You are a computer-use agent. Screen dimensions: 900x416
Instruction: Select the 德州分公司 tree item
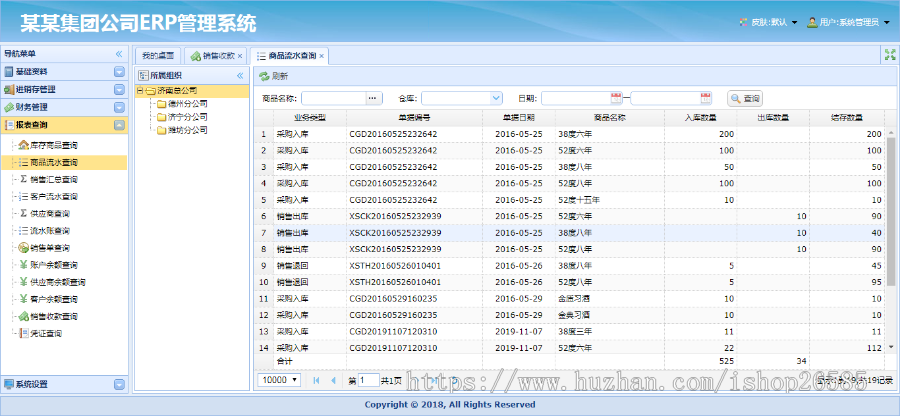[187, 103]
